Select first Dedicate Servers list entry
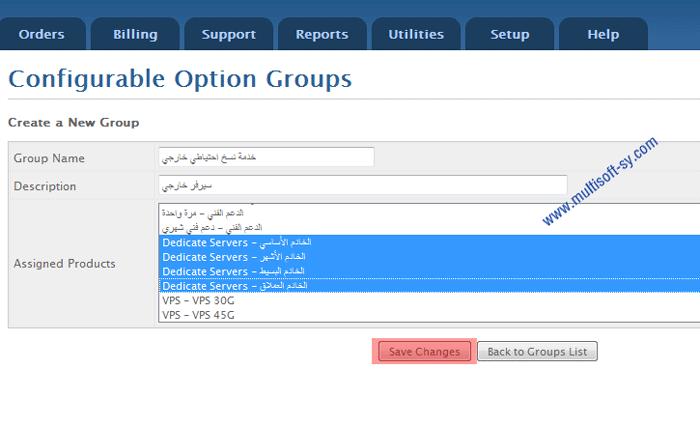 429,242
